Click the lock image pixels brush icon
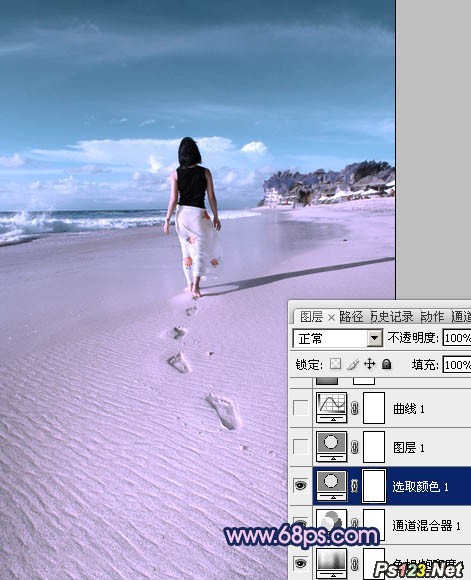This screenshot has width=471, height=580. [x=353, y=364]
